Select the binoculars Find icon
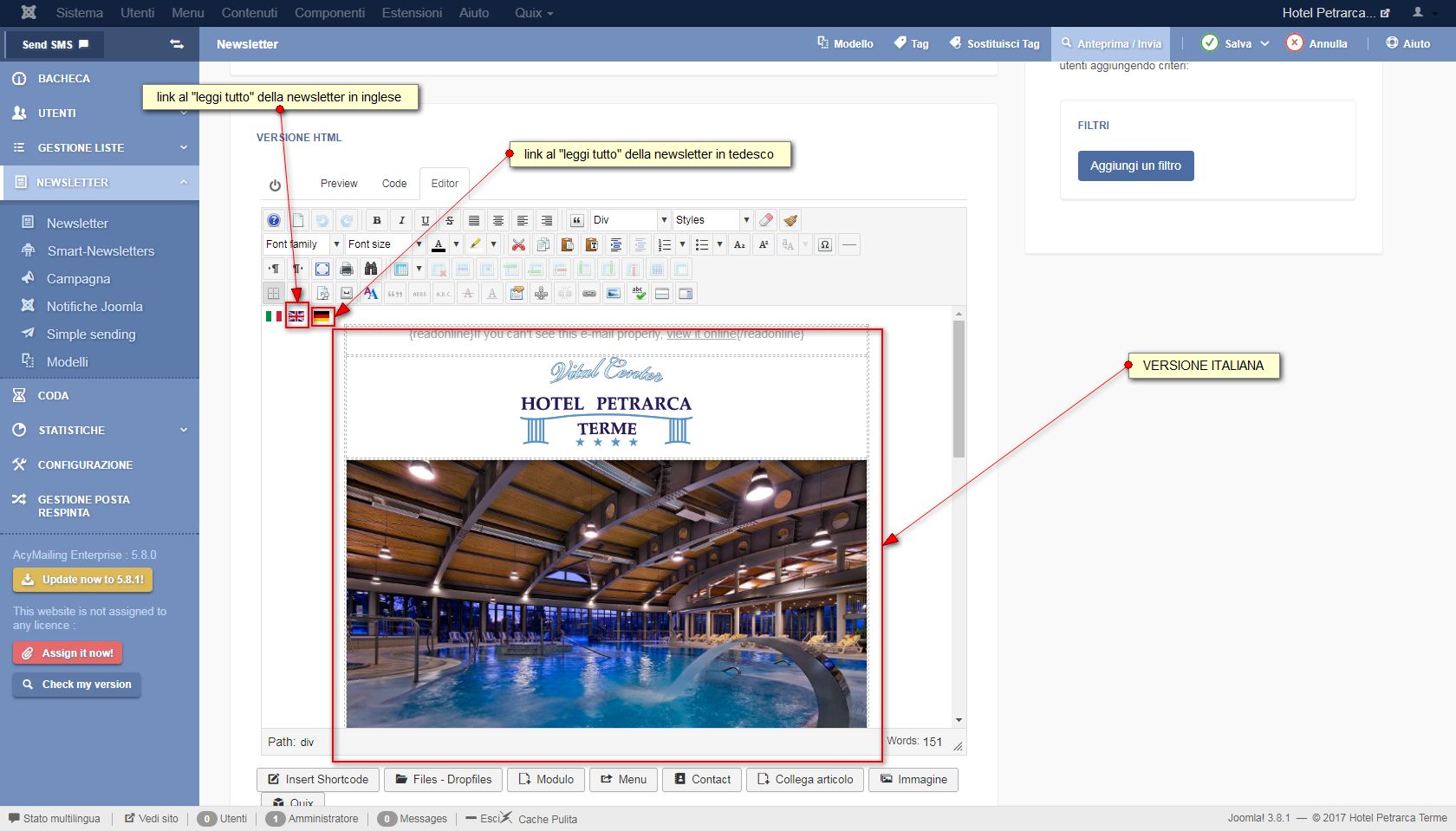 pyautogui.click(x=371, y=269)
